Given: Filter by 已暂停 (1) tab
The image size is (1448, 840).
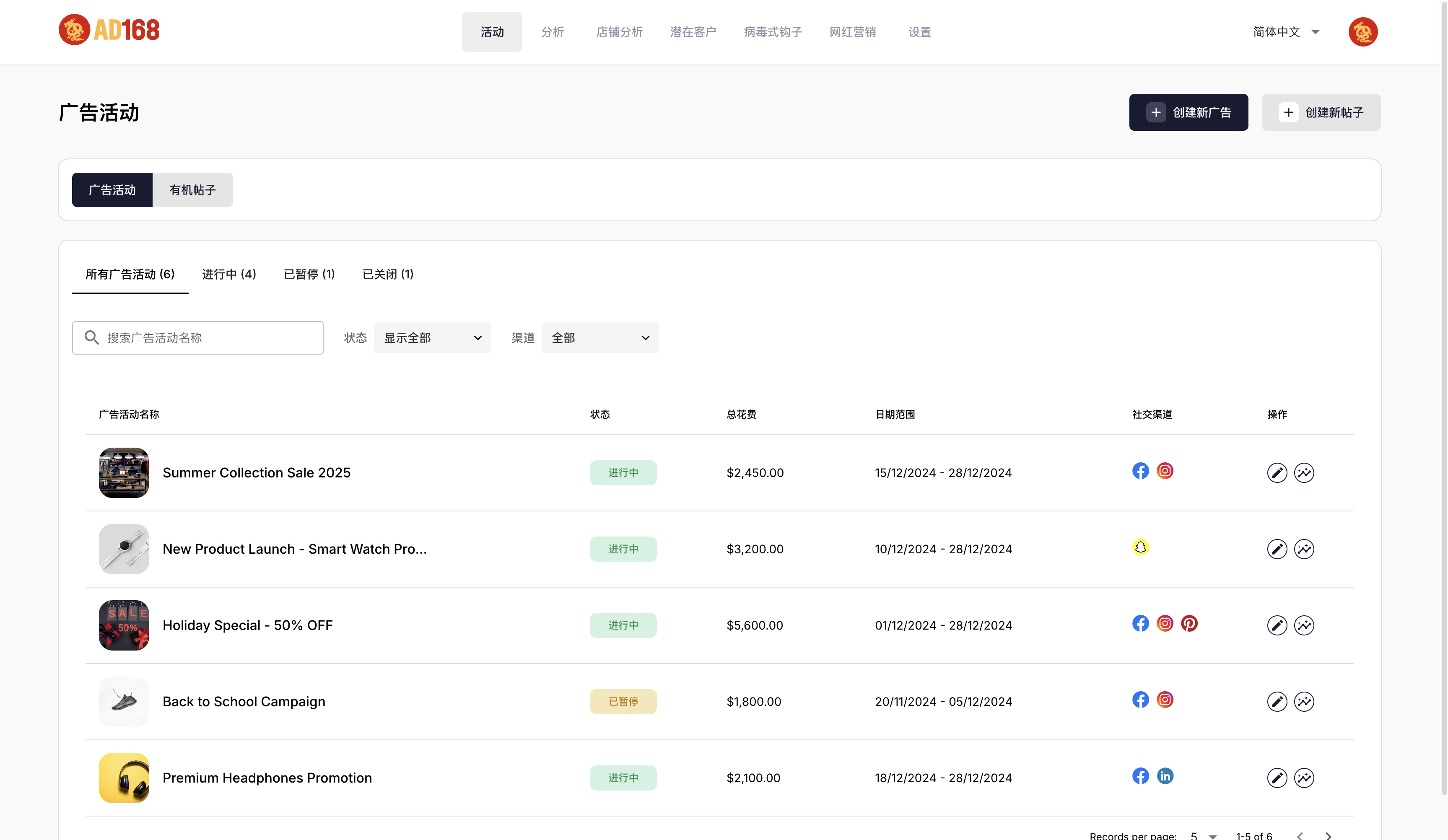Looking at the screenshot, I should [x=309, y=274].
